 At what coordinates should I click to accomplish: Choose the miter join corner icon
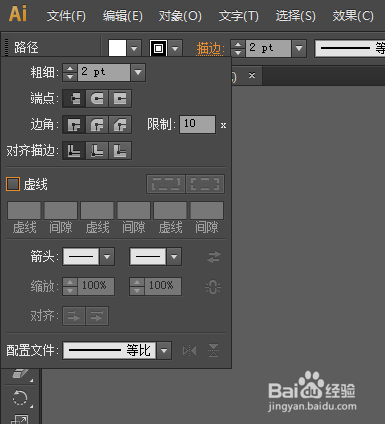(x=74, y=125)
